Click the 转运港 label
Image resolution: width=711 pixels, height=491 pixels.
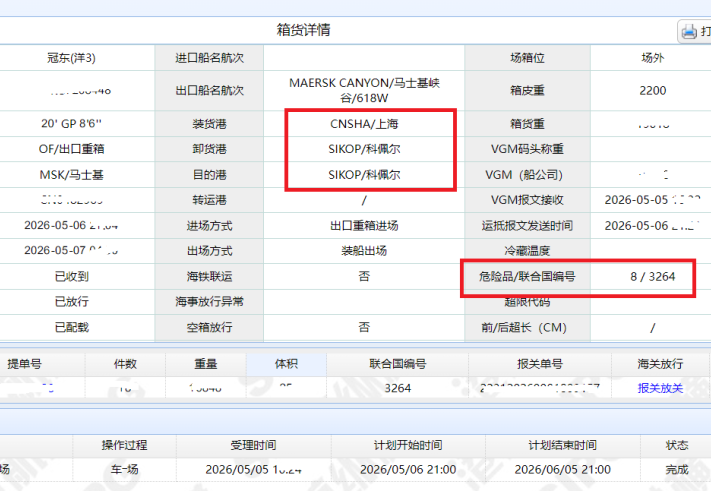click(209, 200)
